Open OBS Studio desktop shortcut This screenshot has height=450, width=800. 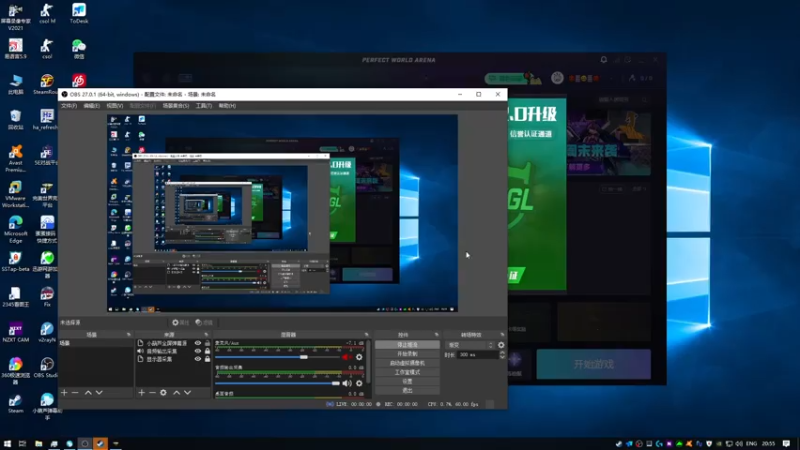46,367
